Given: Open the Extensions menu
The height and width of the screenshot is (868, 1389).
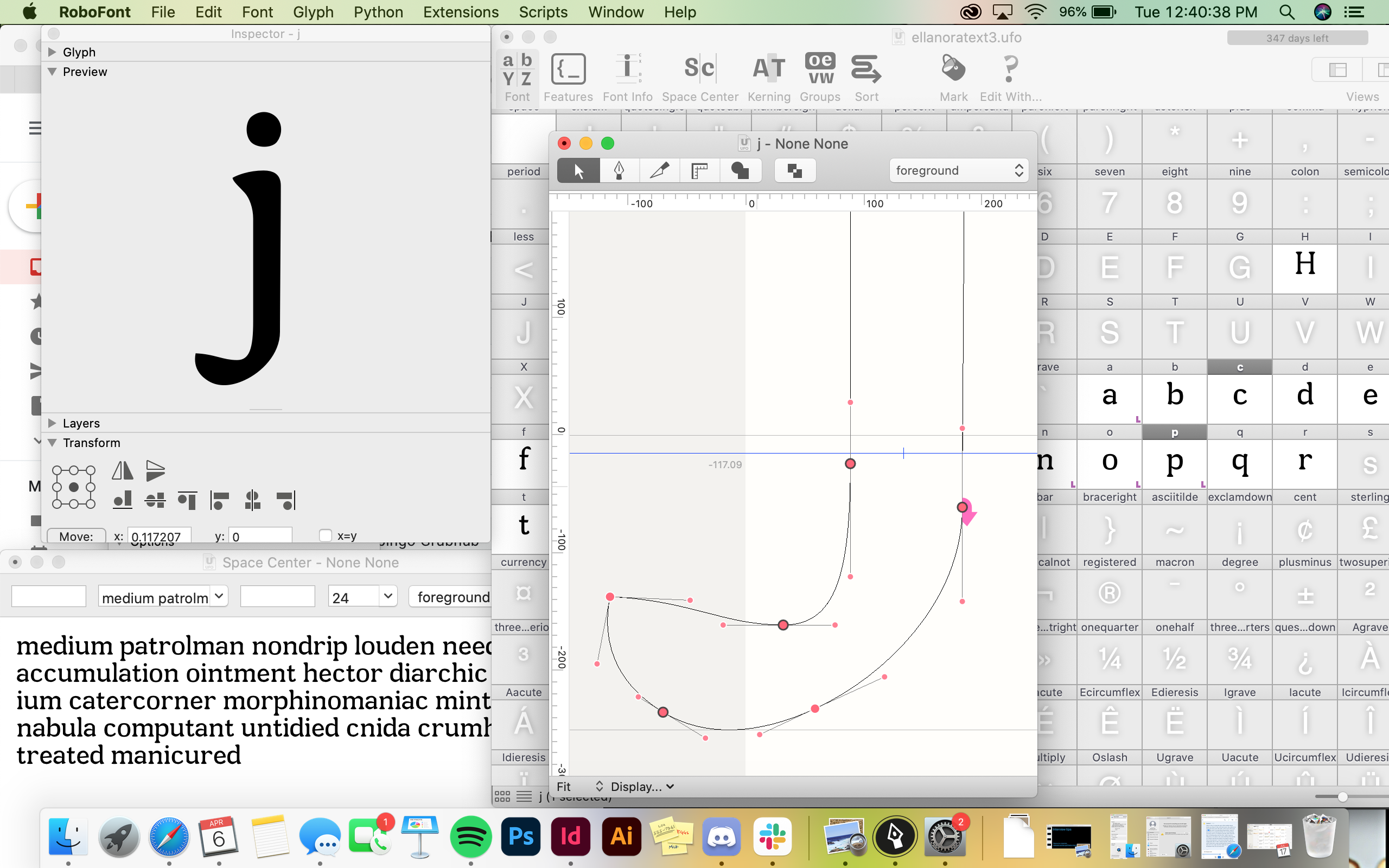Looking at the screenshot, I should 460,12.
